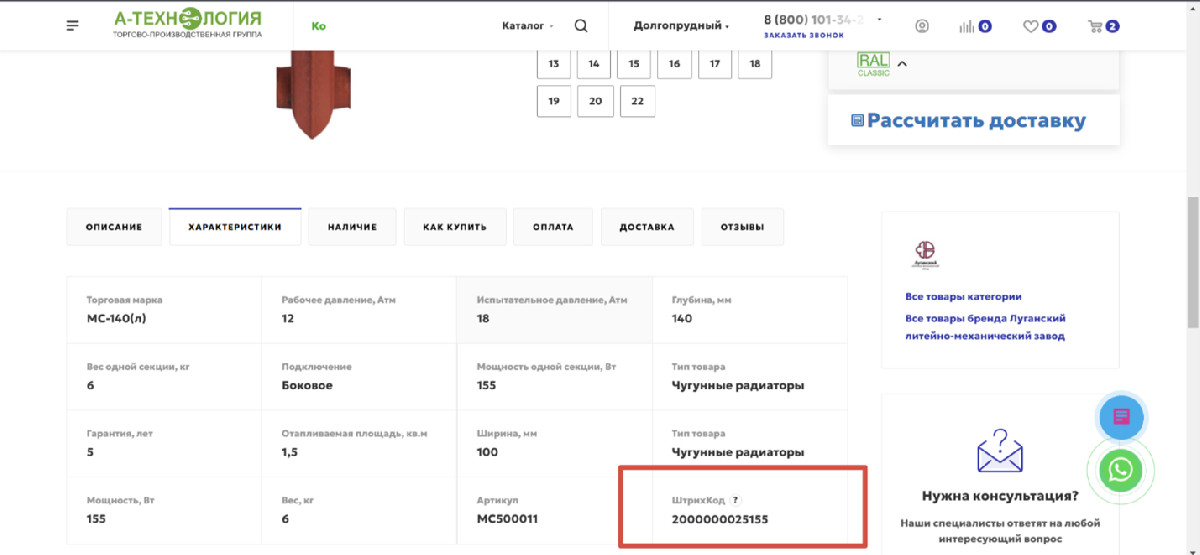Screen dimensions: 1200x555
Task: Open the user account icon
Action: (x=922, y=26)
